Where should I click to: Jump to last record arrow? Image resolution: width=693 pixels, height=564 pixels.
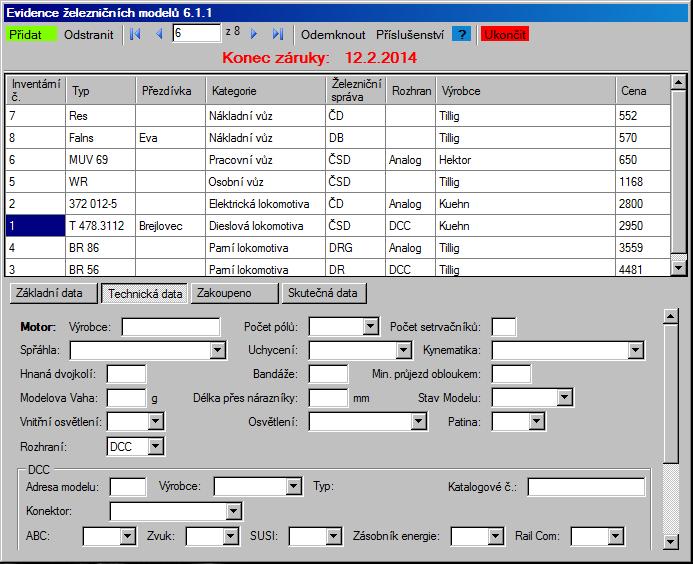tap(278, 34)
